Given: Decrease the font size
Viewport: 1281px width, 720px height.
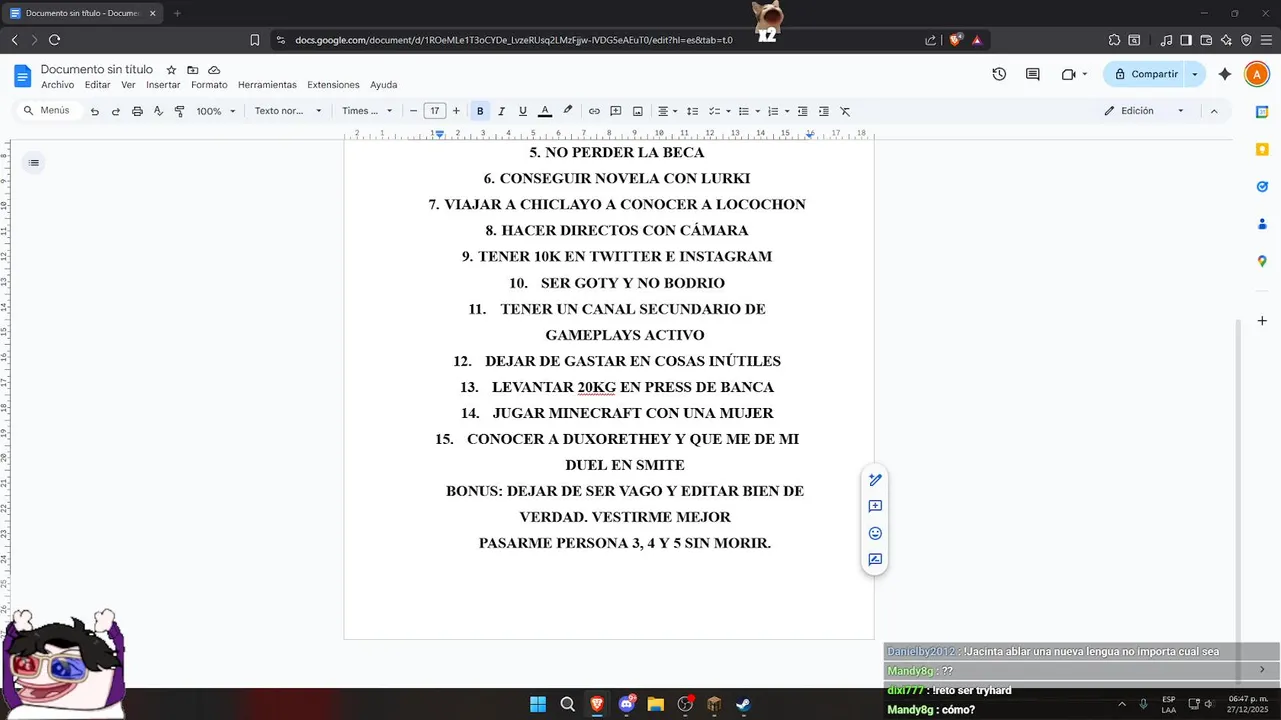Looking at the screenshot, I should [413, 111].
